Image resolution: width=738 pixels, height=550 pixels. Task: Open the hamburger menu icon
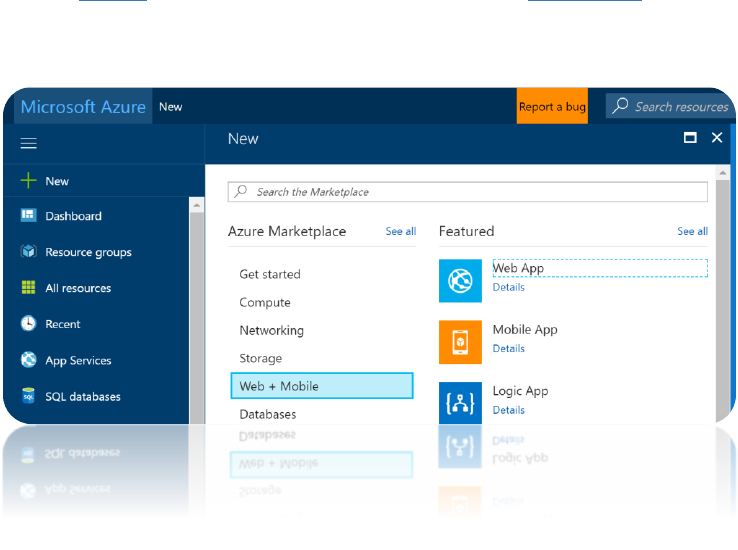pos(29,143)
